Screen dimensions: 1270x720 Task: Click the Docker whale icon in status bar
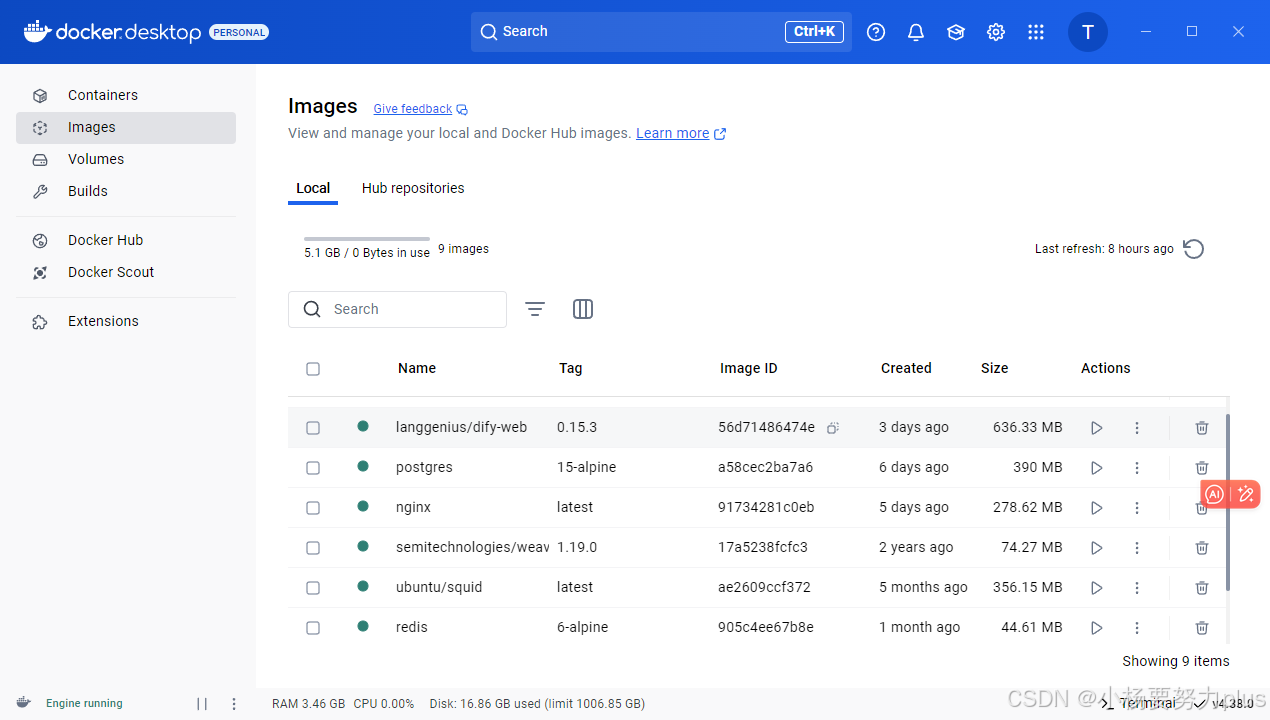tap(24, 703)
